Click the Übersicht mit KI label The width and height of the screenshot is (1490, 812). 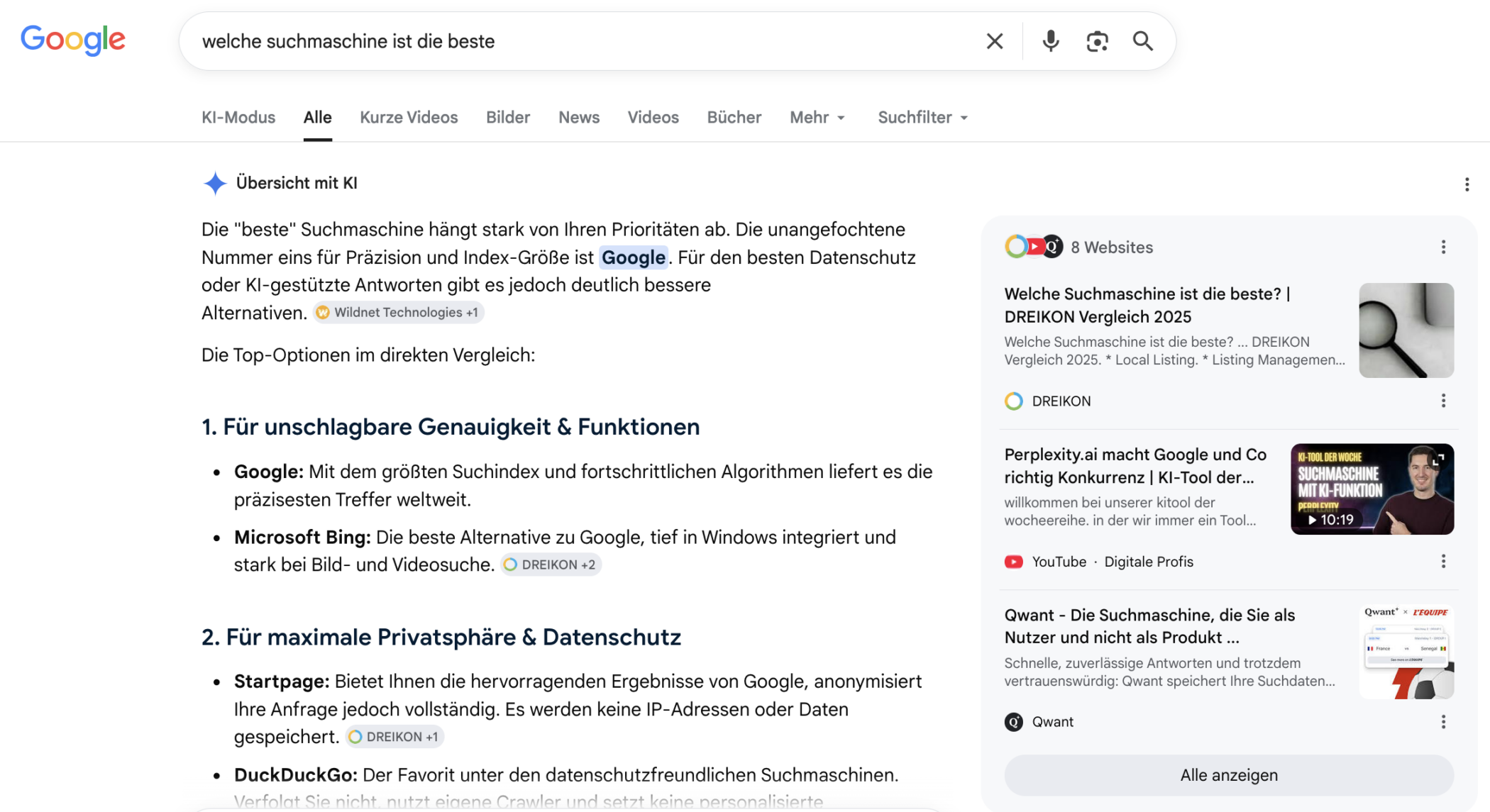(297, 183)
